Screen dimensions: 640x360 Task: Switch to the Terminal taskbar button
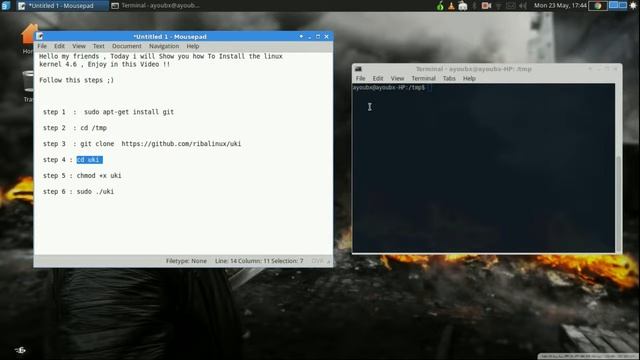click(x=156, y=6)
